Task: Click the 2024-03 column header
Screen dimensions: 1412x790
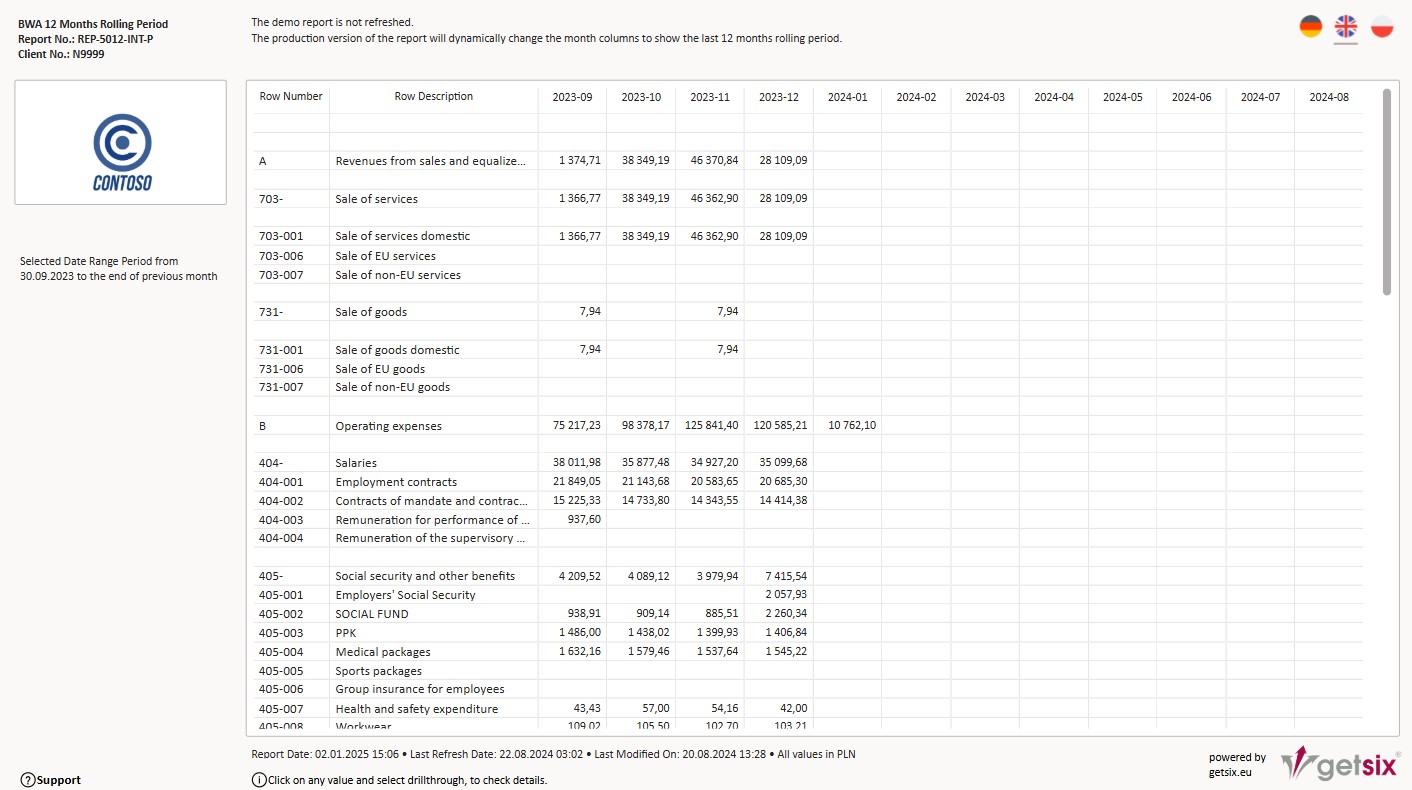Action: coord(985,98)
